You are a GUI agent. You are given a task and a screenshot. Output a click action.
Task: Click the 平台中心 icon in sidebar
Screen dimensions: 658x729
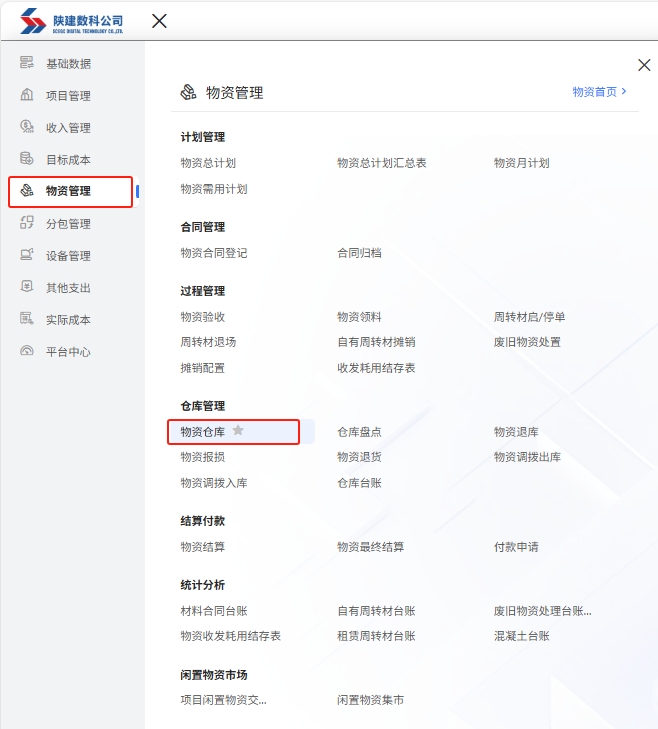27,352
